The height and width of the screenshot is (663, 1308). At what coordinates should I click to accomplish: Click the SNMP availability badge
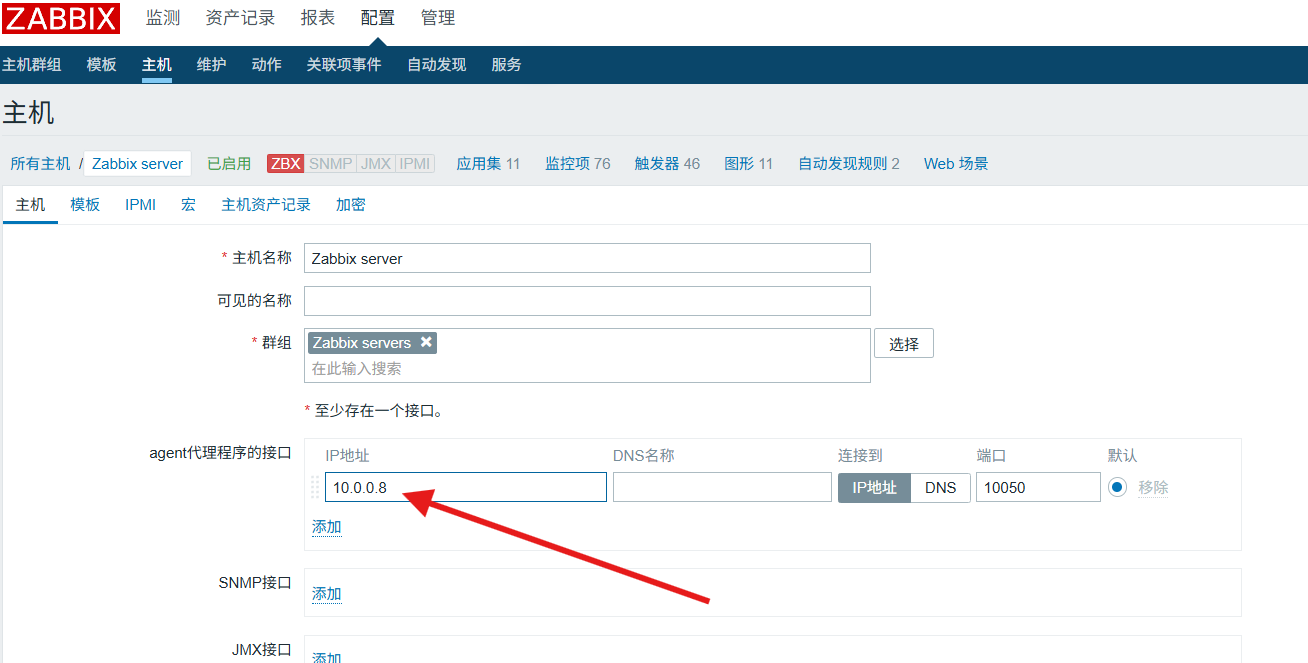pos(330,163)
